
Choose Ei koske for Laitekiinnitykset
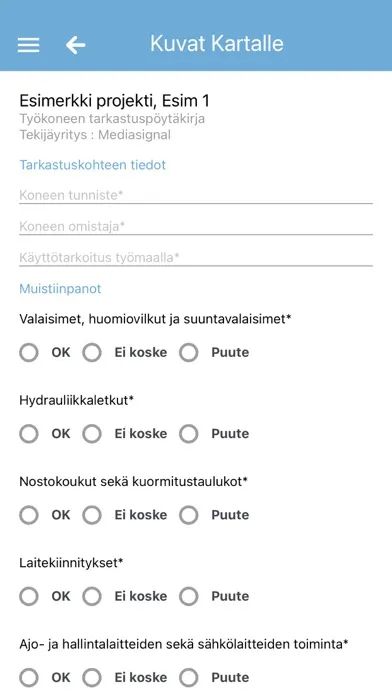tap(92, 597)
